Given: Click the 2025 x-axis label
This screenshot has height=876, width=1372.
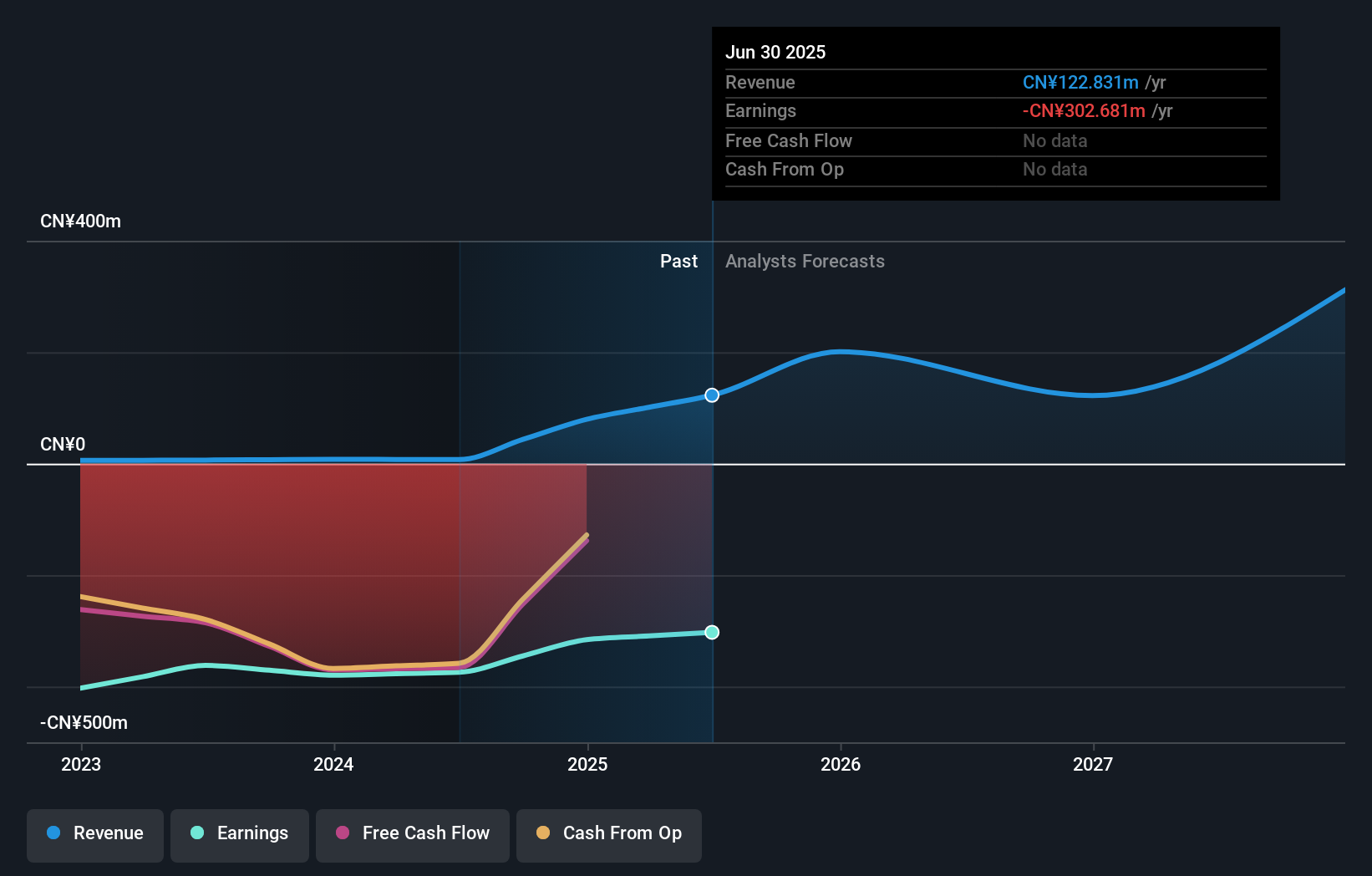Looking at the screenshot, I should 587,764.
